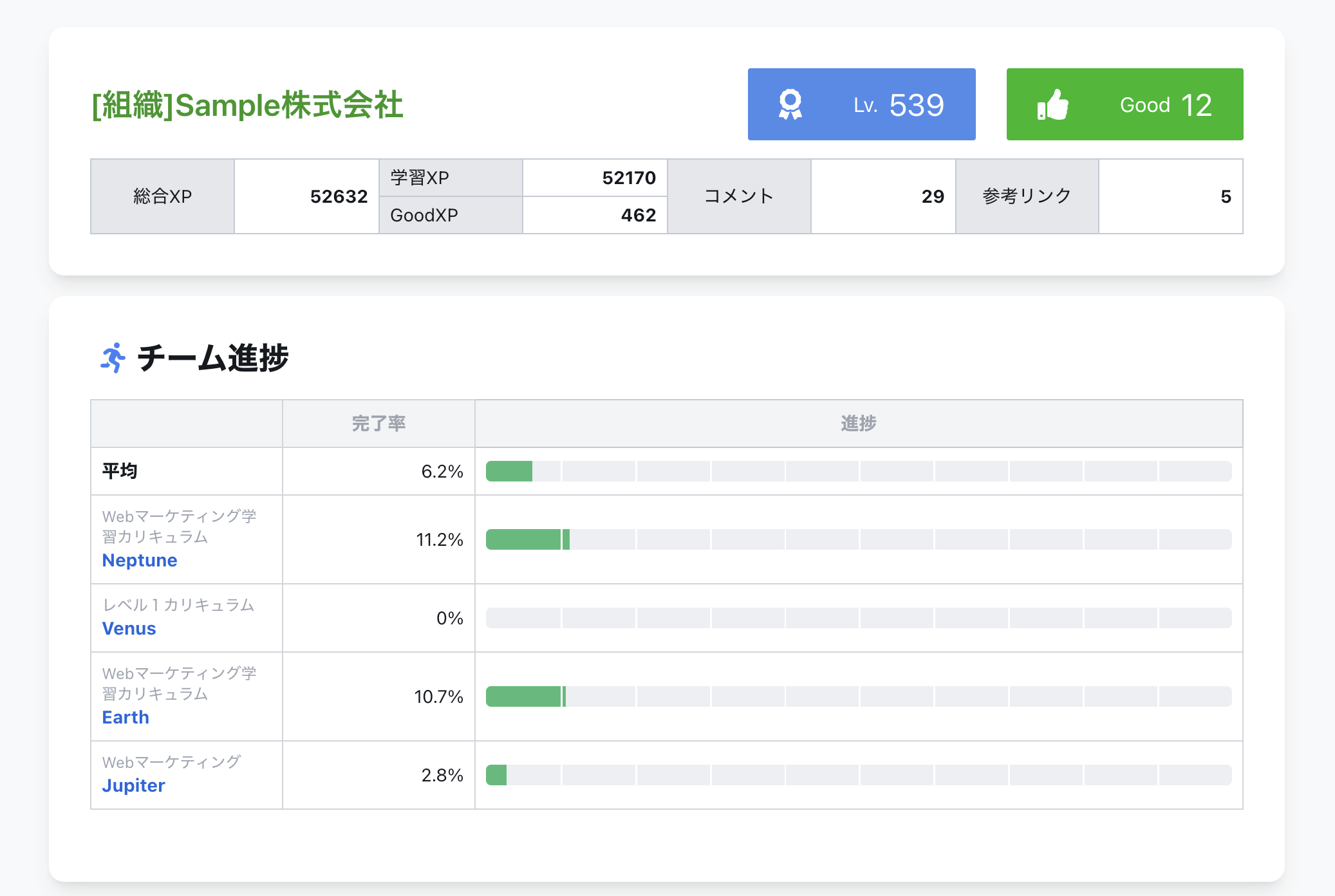Click the thumbs-up Good icon

tap(1053, 105)
